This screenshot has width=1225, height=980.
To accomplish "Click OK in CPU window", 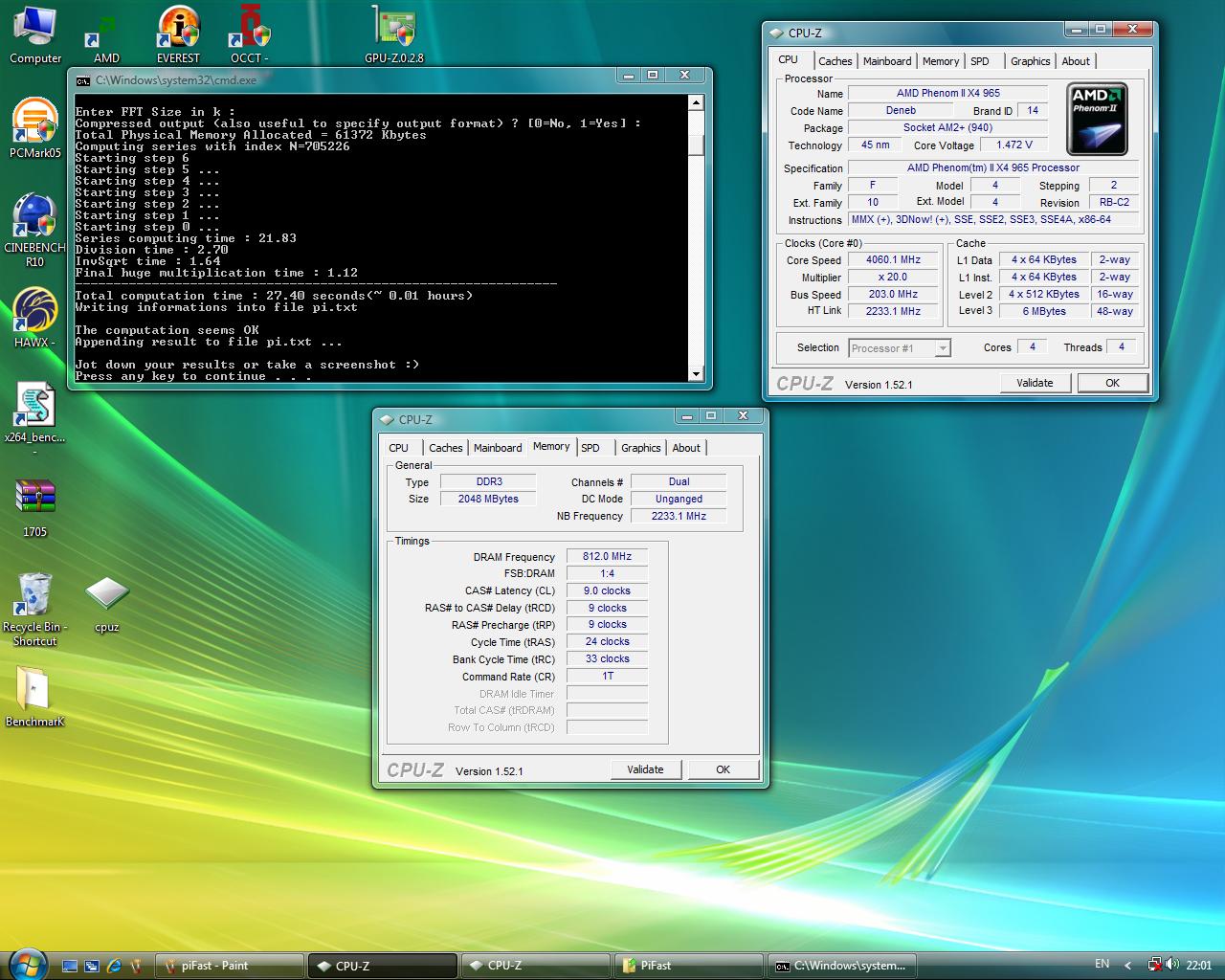I will (x=1112, y=383).
